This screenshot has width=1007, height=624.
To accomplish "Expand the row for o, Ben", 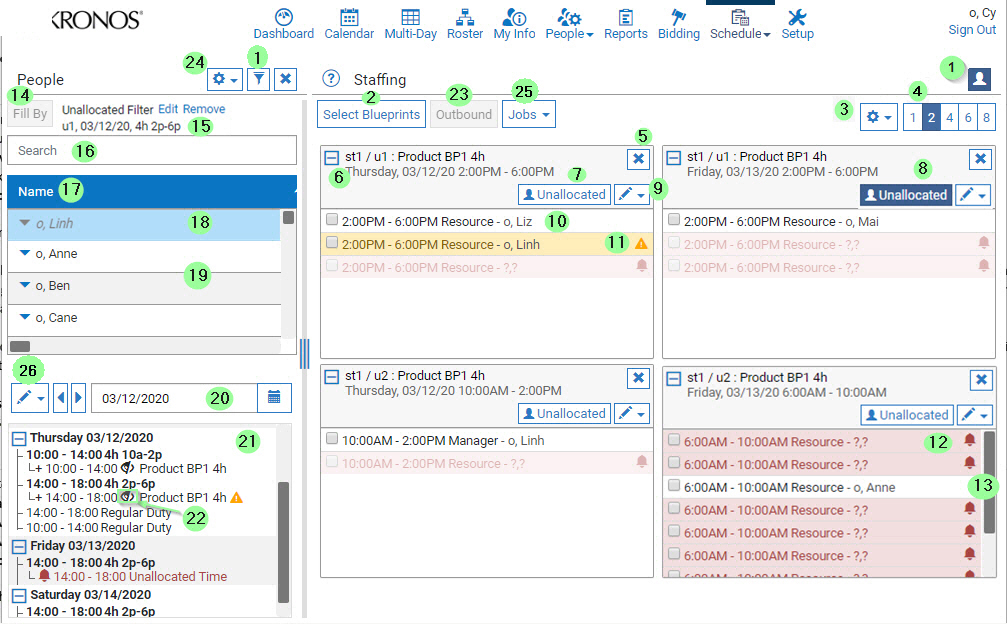I will click(25, 286).
